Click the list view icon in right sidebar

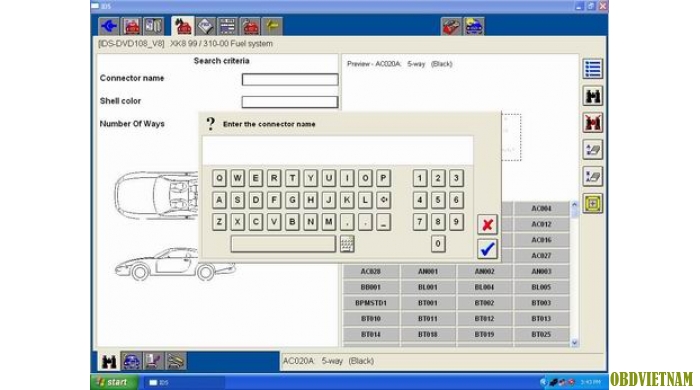[592, 69]
